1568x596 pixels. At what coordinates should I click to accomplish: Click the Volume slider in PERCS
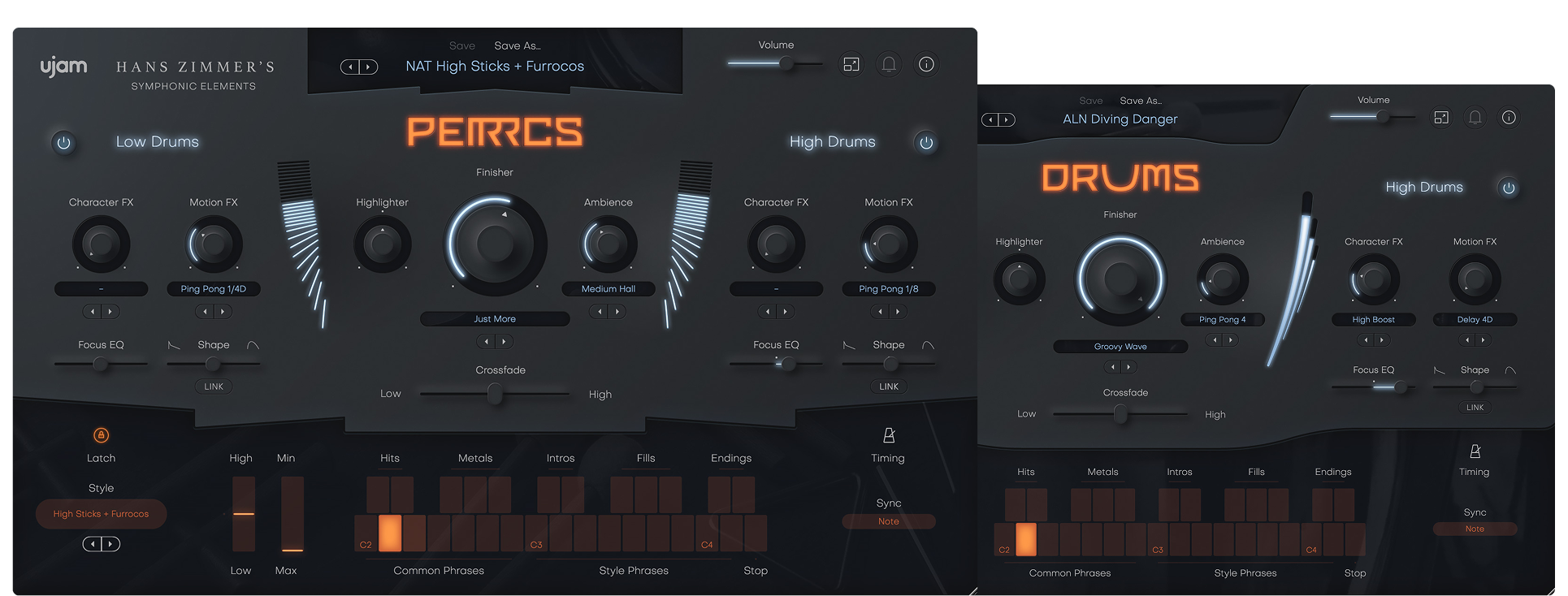click(775, 63)
